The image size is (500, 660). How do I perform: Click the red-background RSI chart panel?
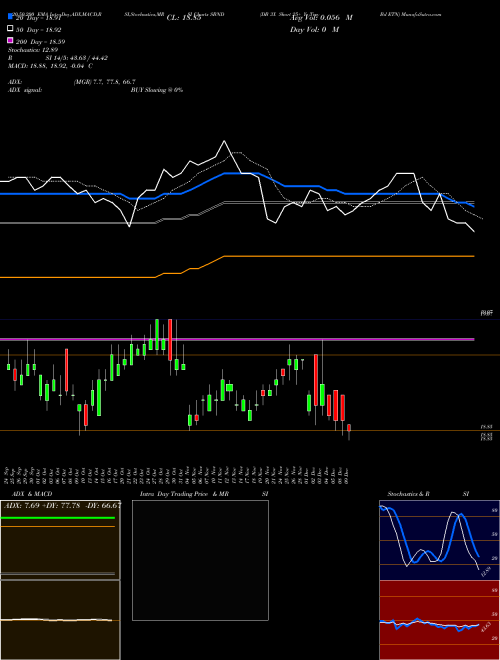point(439,620)
